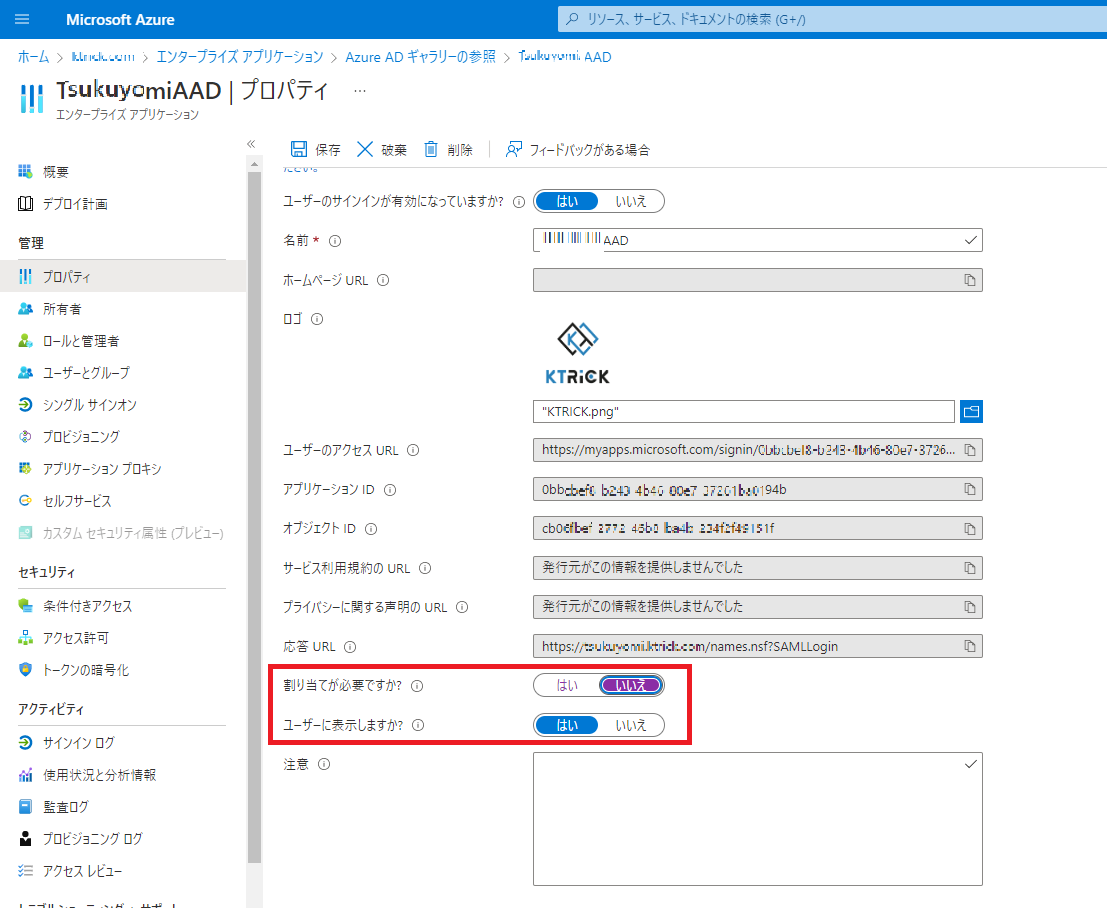Show info tooltip for ホームページ URL
The image size is (1107, 908).
coord(383,280)
